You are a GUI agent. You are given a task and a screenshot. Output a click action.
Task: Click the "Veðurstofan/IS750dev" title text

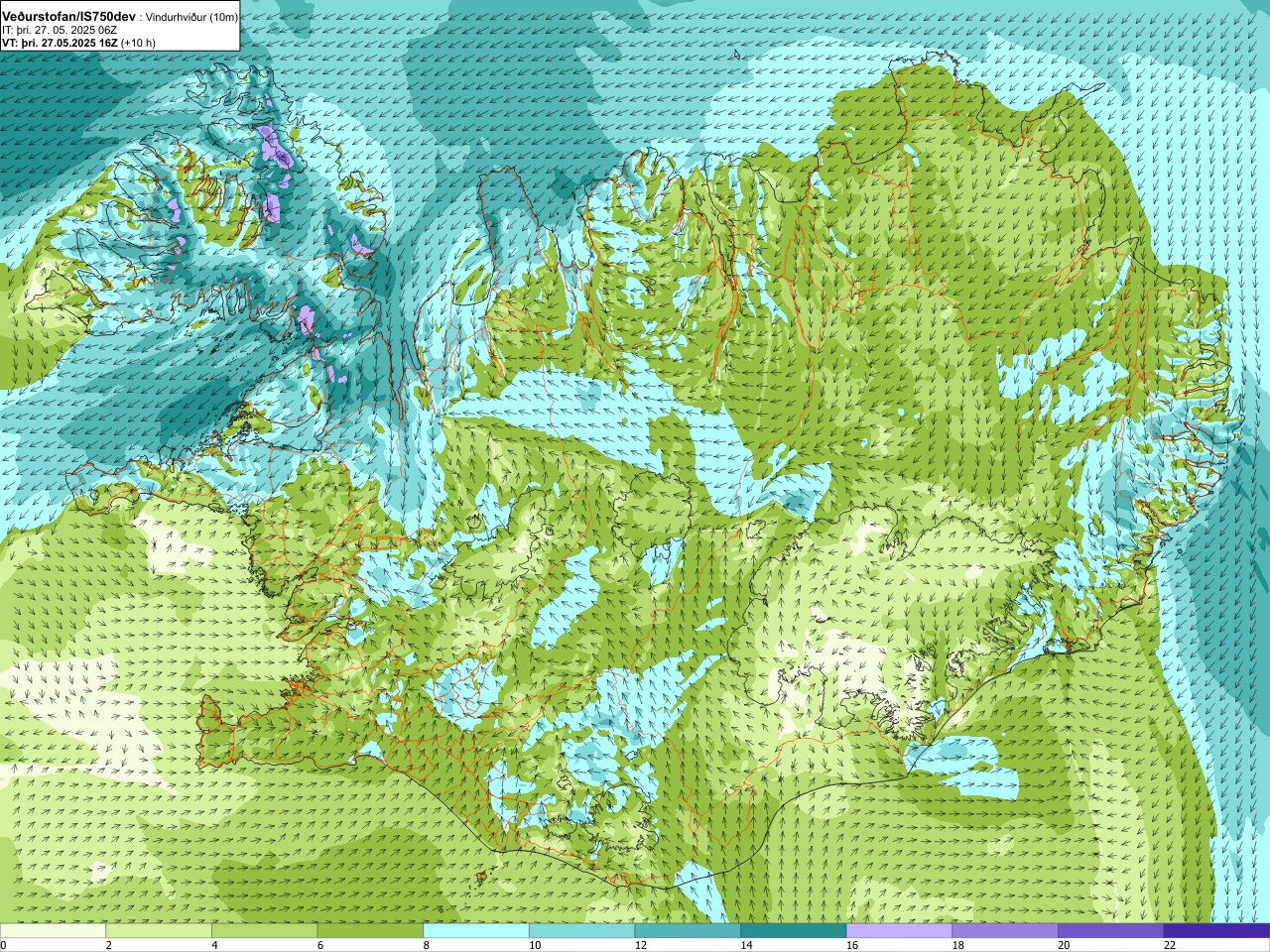pyautogui.click(x=69, y=17)
